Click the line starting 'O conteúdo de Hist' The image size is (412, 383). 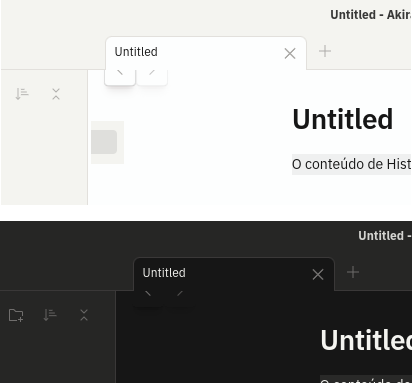click(x=351, y=164)
